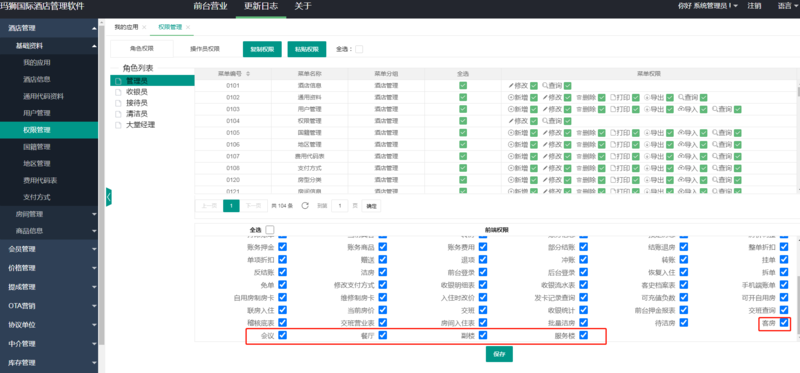Toggle the 全选 checkbox in 前端权限 header
Viewport: 800px width, 373px height.
270,230
